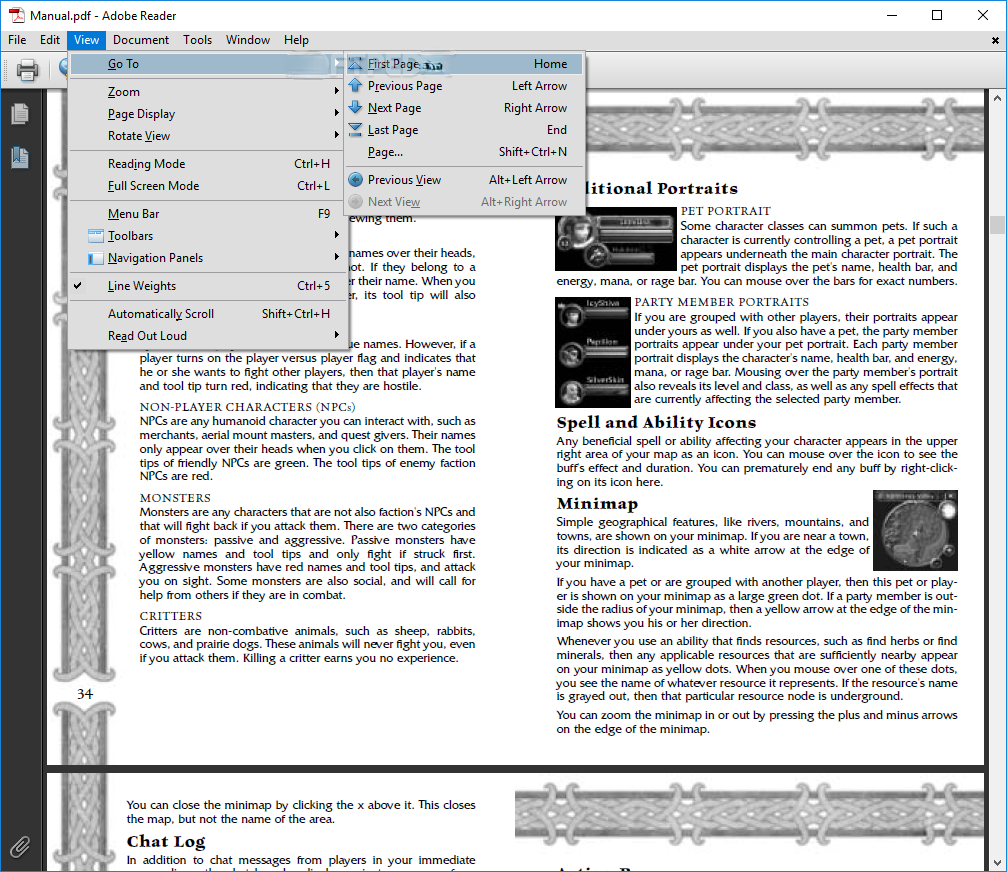Click the pet portrait image in document
This screenshot has width=1007, height=872.
pyautogui.click(x=616, y=240)
